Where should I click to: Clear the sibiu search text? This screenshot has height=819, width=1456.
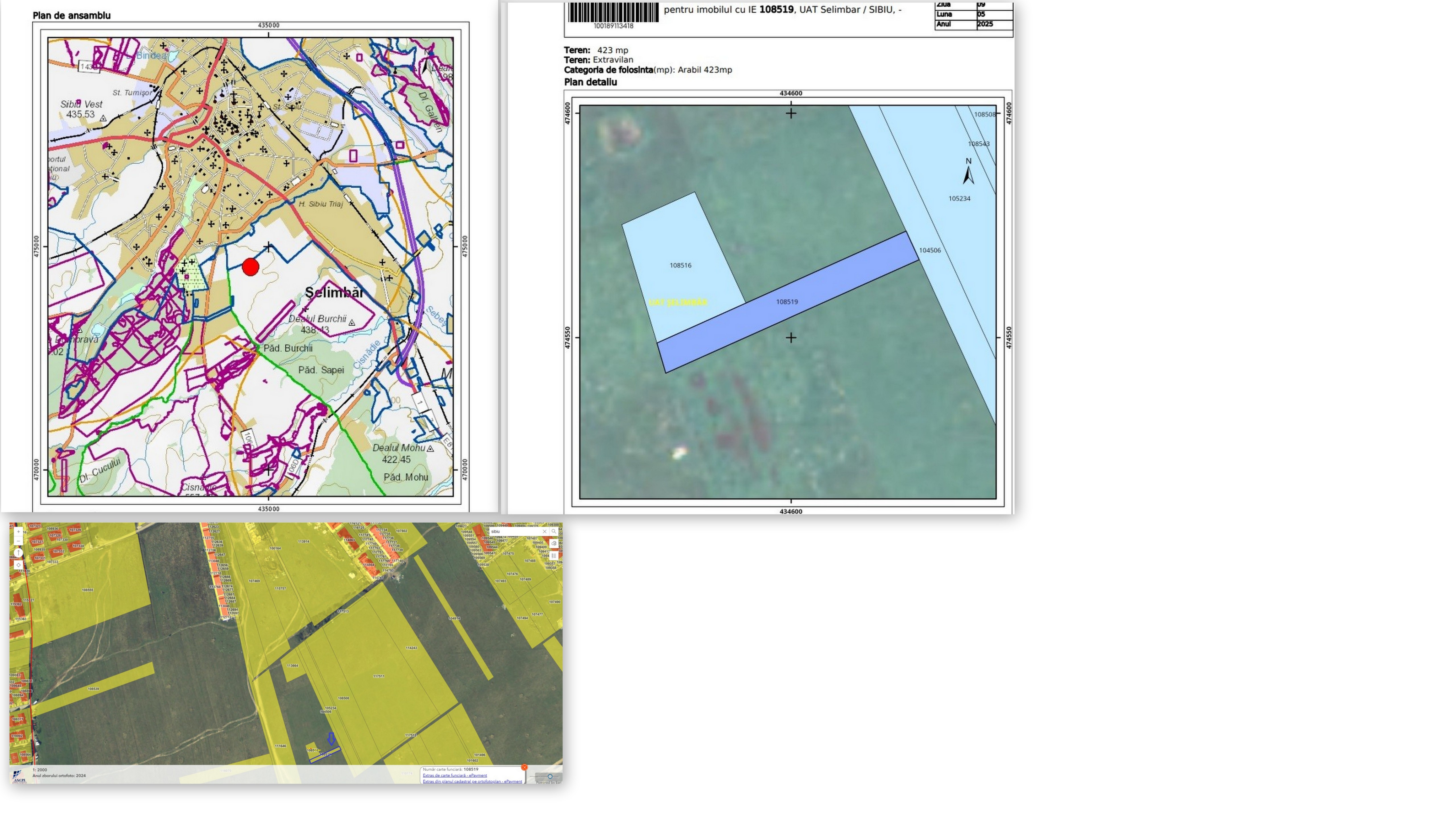[x=545, y=532]
